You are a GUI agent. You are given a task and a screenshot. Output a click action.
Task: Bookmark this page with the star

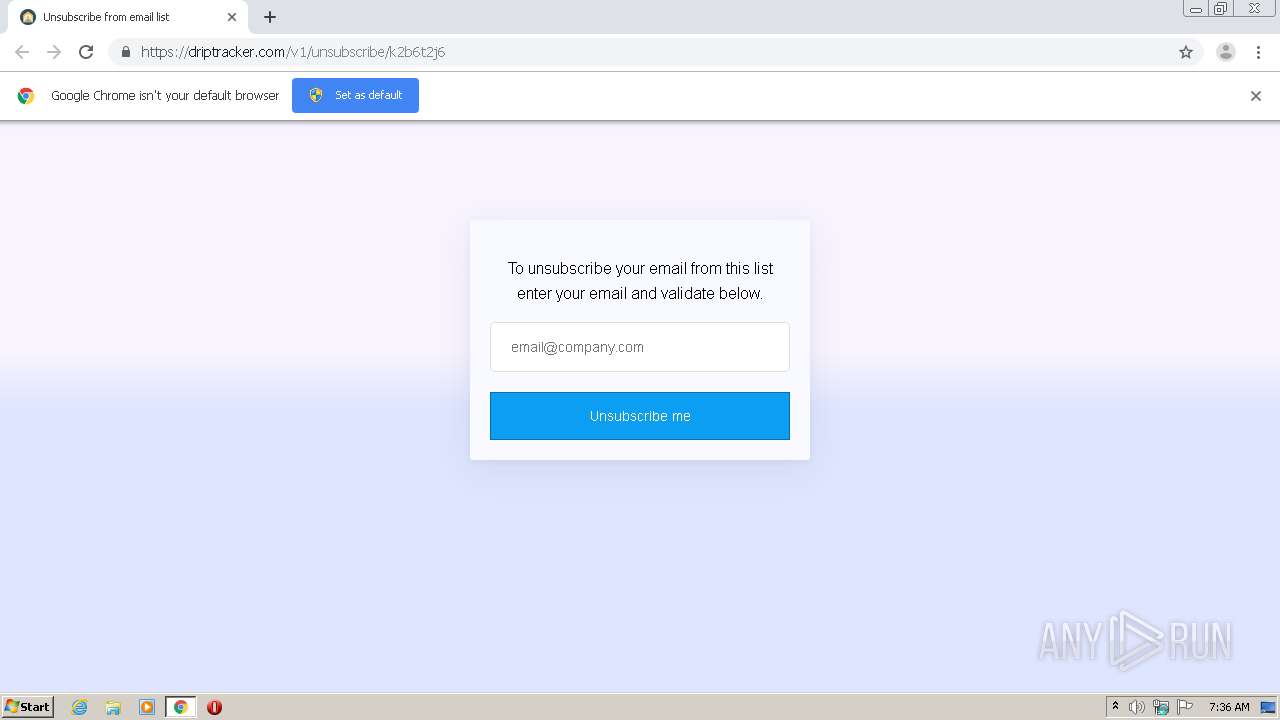(1186, 52)
